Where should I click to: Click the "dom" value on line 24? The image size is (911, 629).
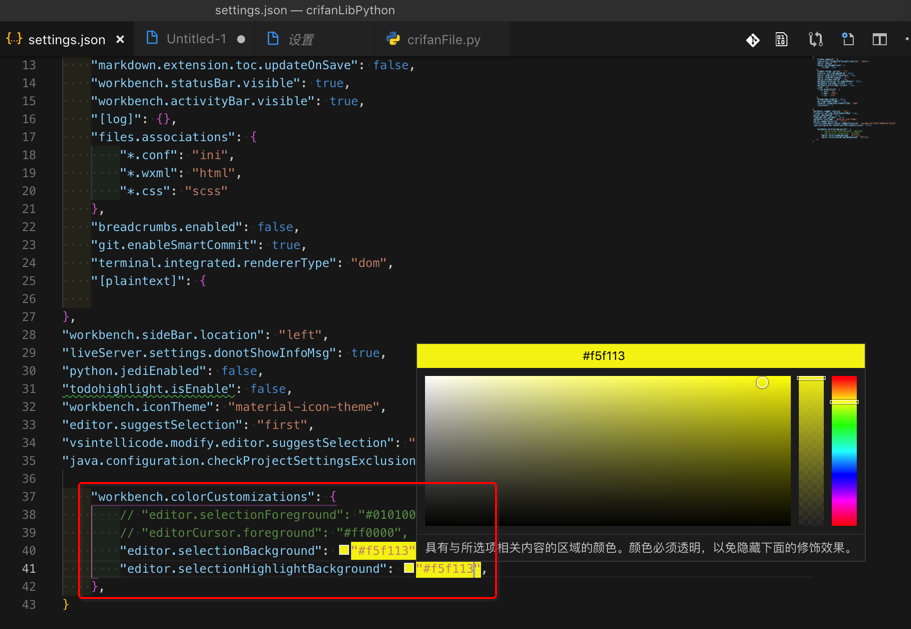point(368,263)
